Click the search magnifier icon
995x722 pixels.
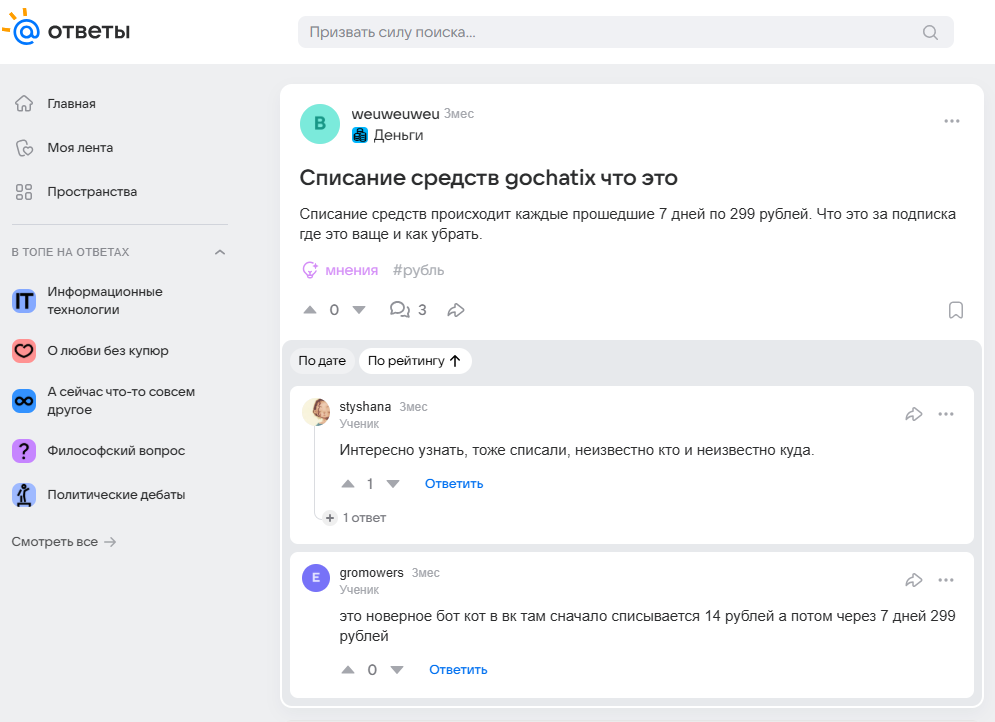(x=930, y=32)
